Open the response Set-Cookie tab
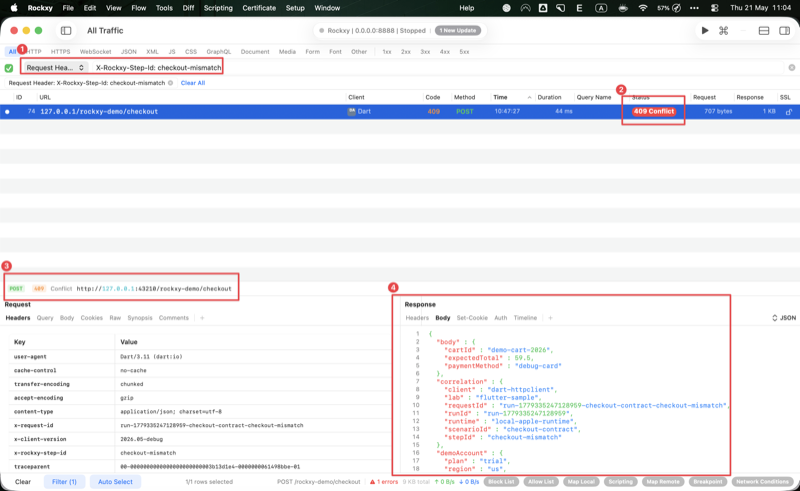 [472, 318]
